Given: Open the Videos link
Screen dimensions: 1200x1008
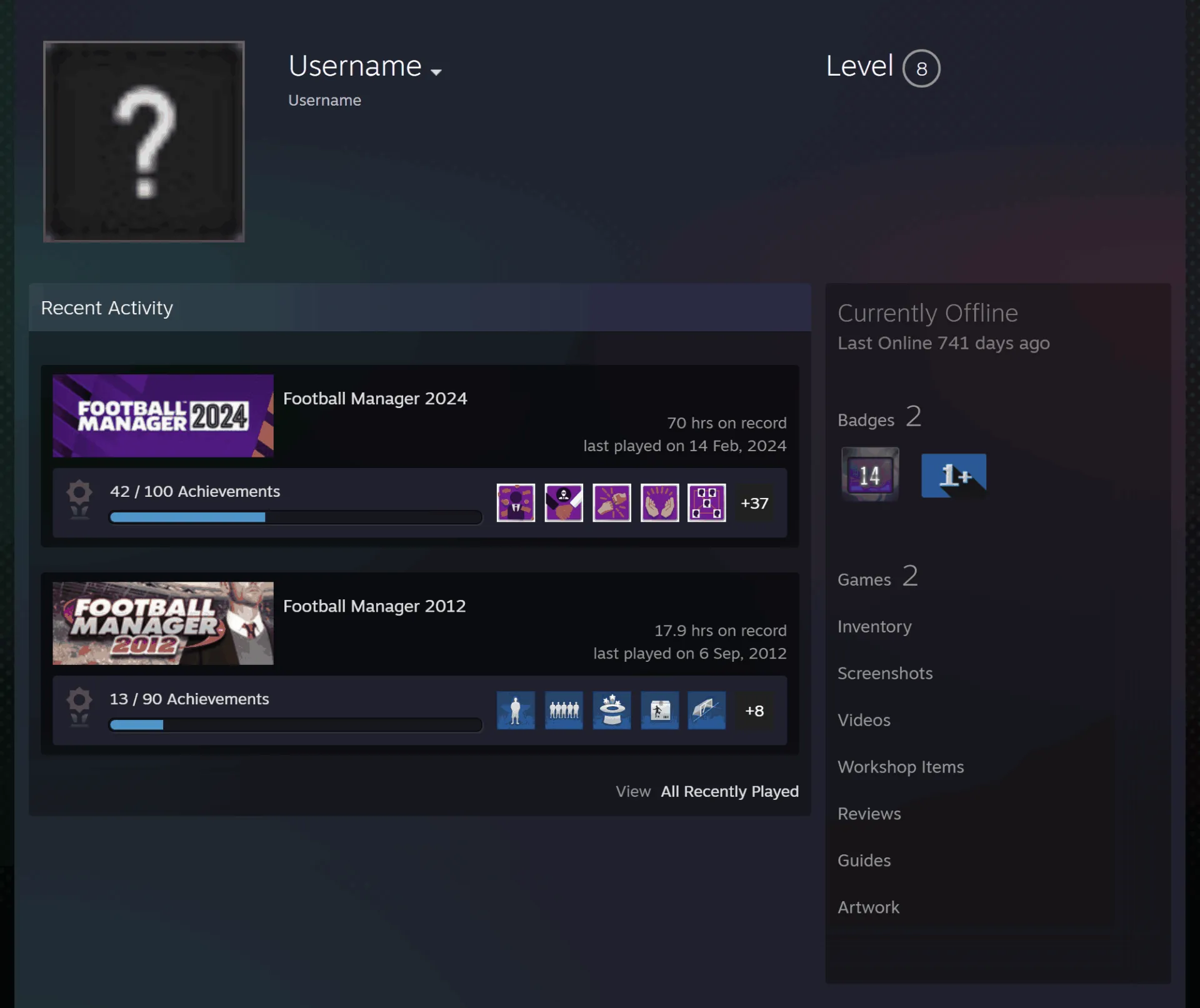Looking at the screenshot, I should pos(864,720).
